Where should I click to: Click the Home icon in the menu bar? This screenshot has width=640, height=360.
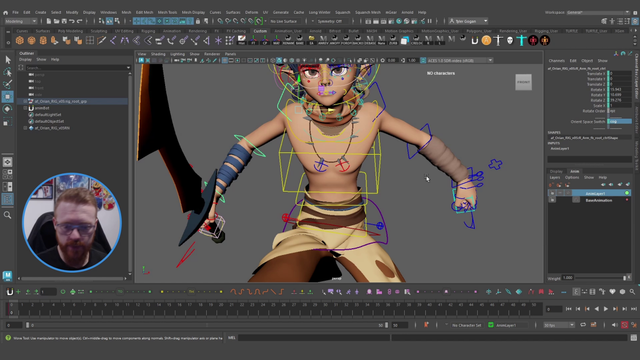(x=6, y=13)
